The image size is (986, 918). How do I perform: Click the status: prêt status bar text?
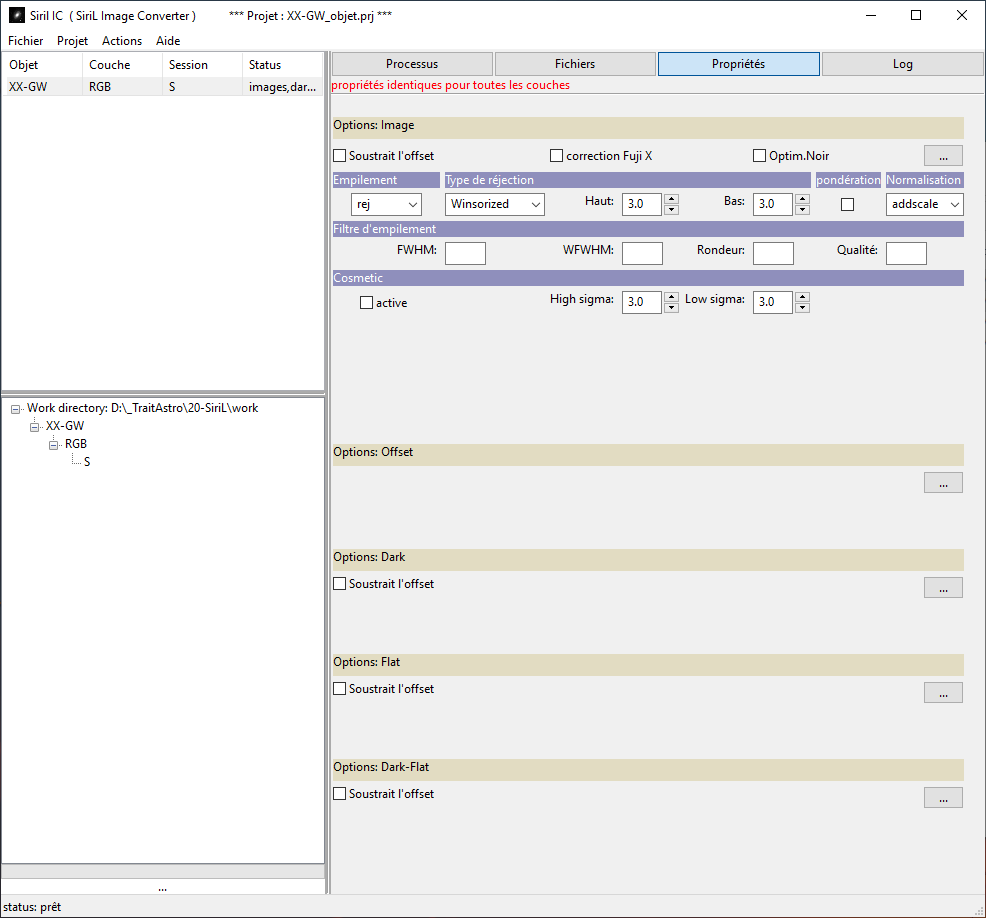pos(32,907)
